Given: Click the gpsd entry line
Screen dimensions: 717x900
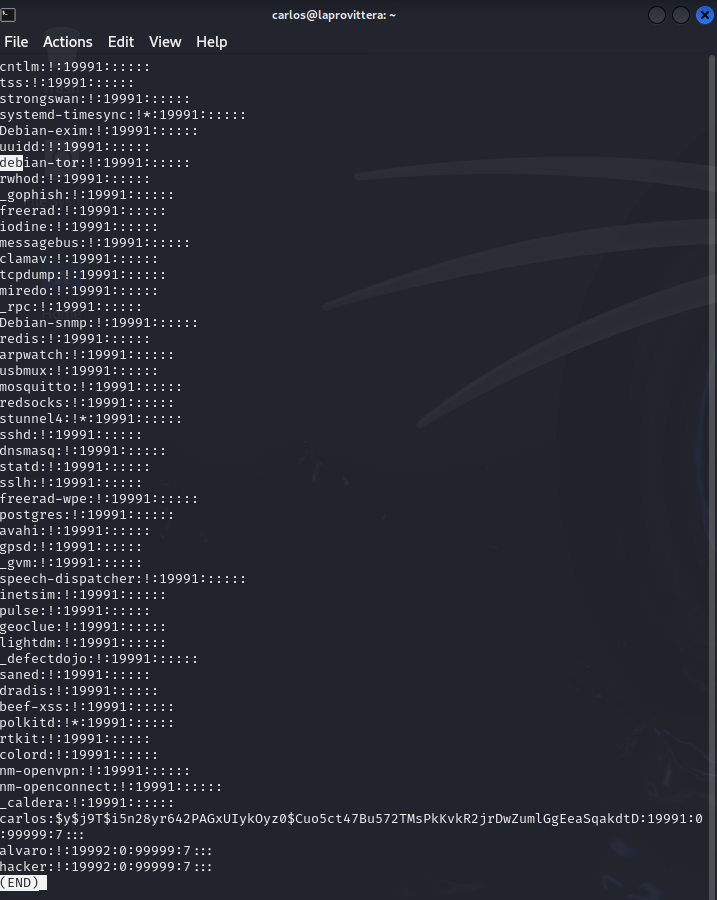Looking at the screenshot, I should pos(71,547).
